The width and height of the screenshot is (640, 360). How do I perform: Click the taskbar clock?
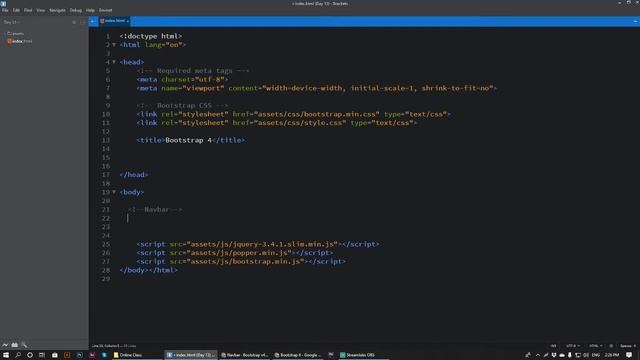(x=612, y=355)
